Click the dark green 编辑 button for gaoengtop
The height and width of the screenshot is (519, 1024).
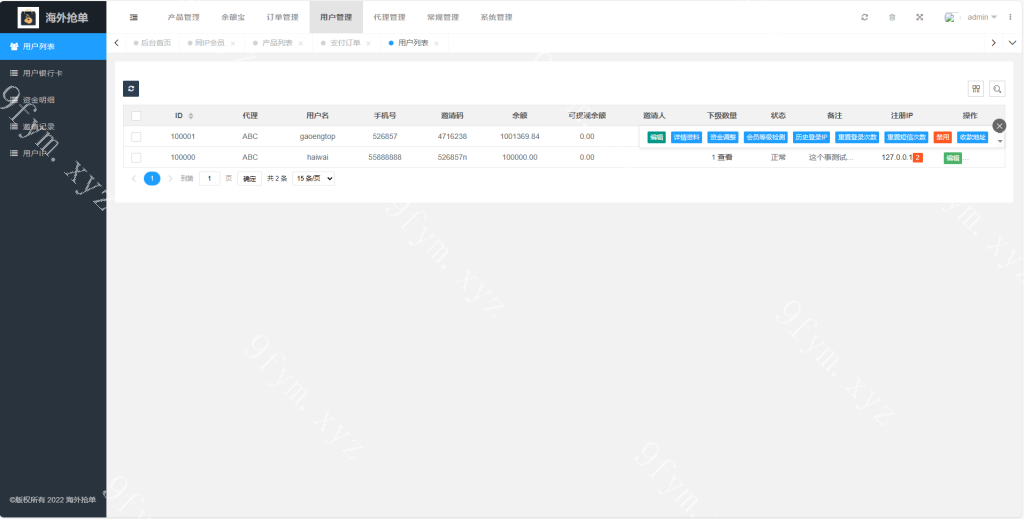(x=656, y=137)
